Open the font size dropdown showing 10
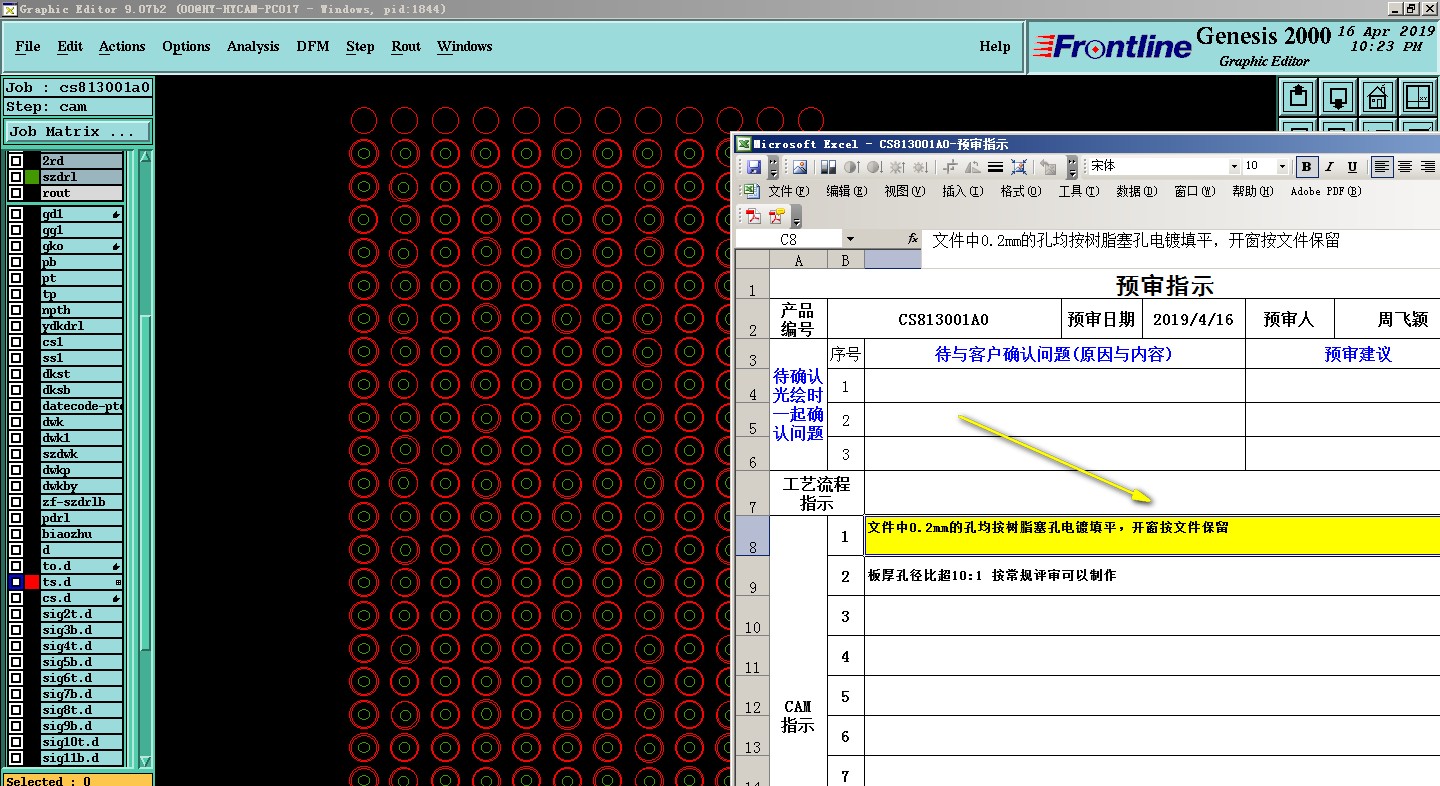Viewport: 1440px width, 786px height. pyautogui.click(x=1282, y=166)
